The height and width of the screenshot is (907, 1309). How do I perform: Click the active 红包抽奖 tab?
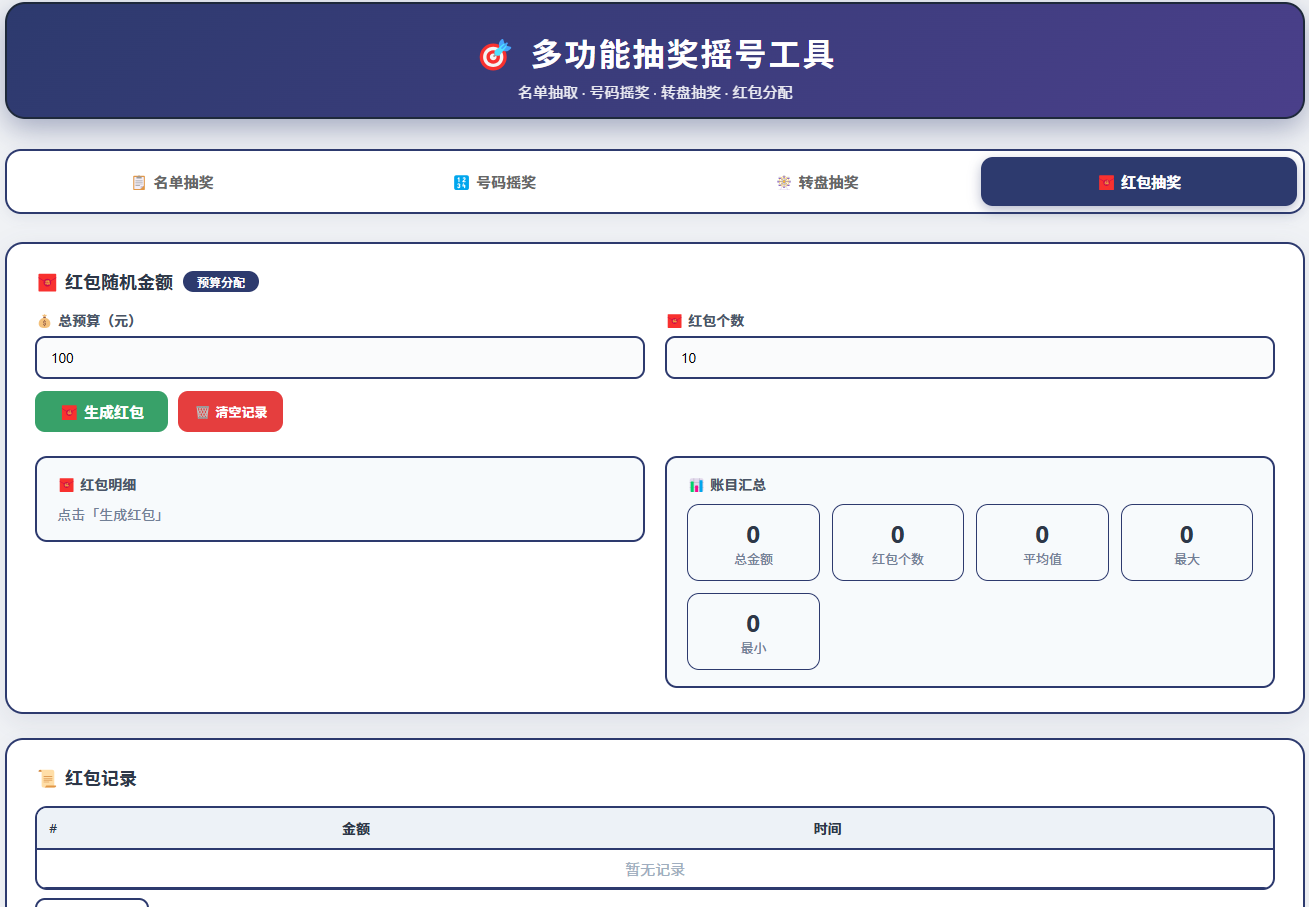(x=1139, y=182)
